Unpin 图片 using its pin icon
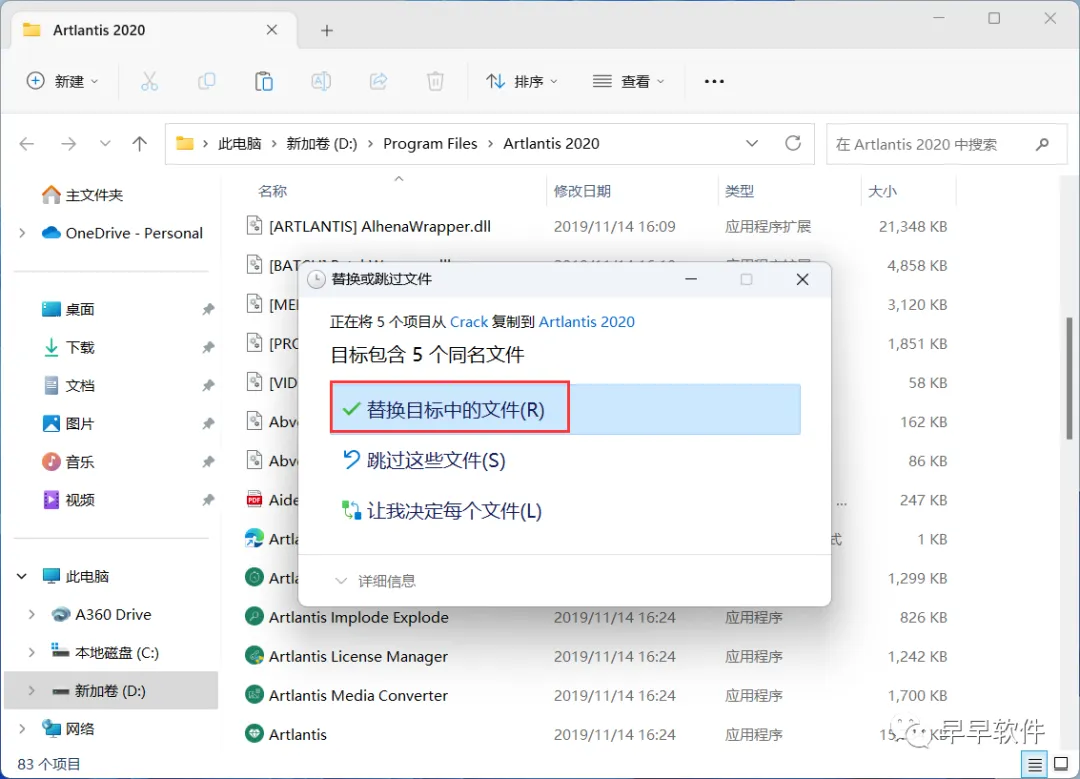 (x=208, y=424)
